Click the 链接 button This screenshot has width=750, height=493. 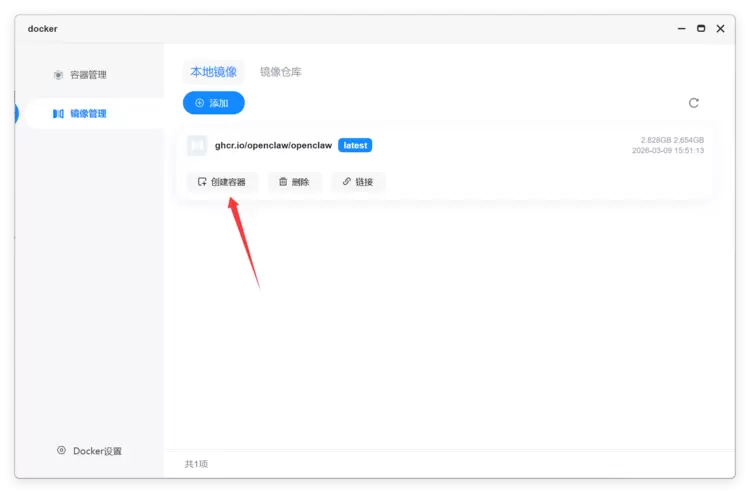coord(358,182)
